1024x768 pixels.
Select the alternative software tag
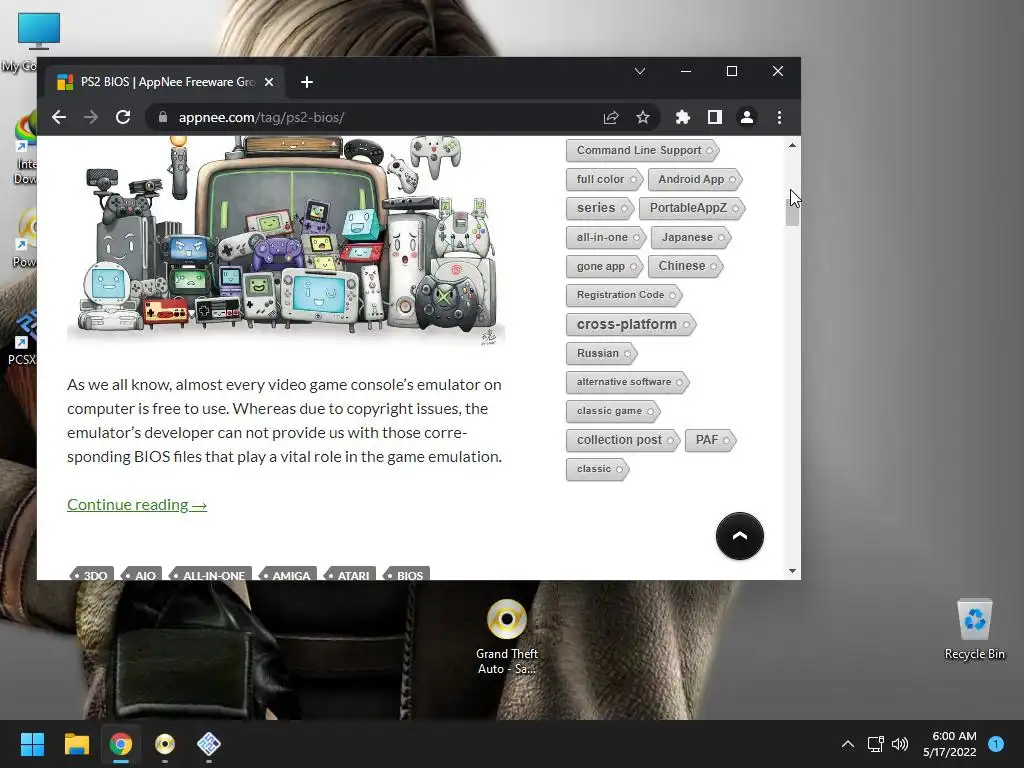[x=628, y=382]
